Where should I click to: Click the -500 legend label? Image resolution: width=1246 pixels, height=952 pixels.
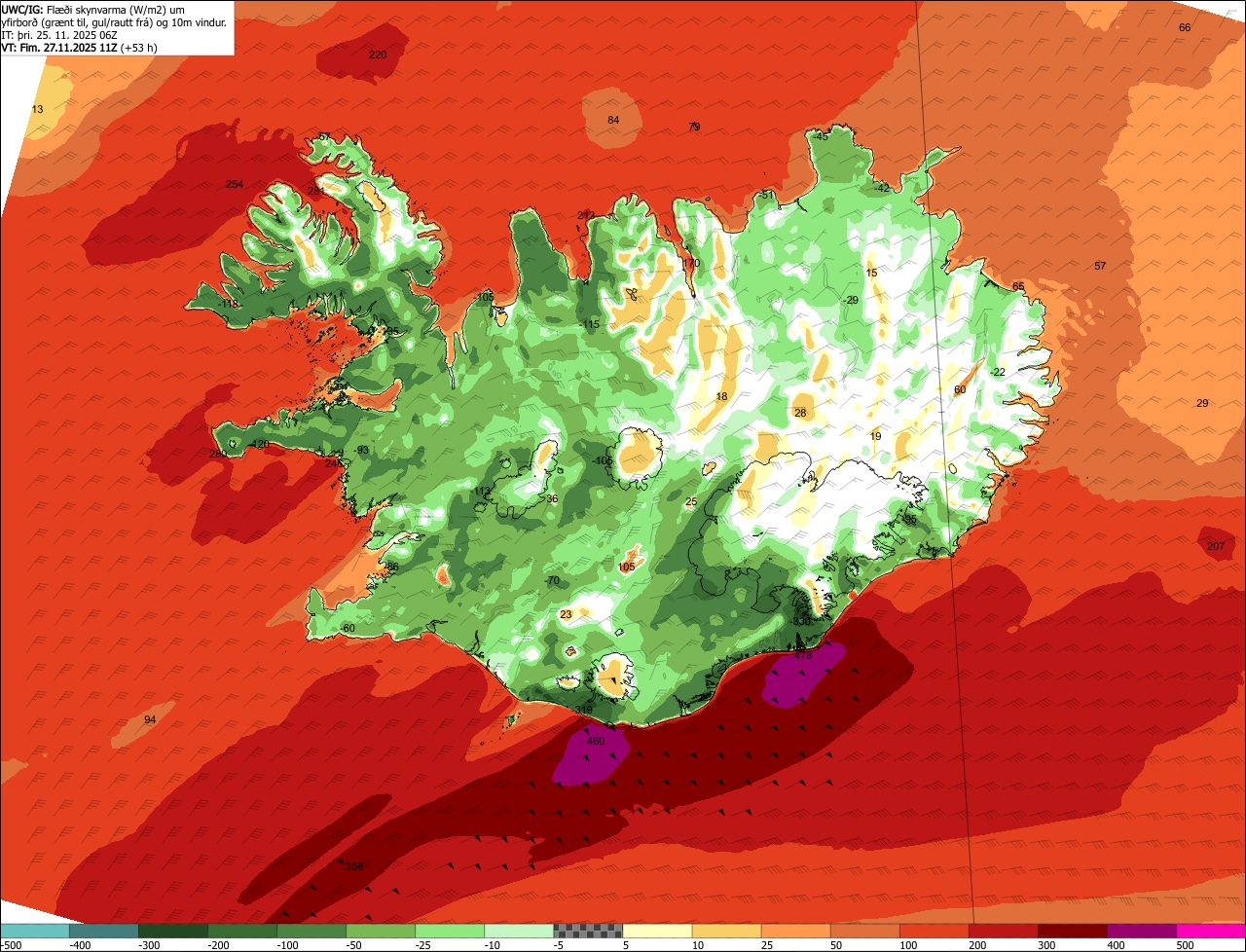pyautogui.click(x=11, y=944)
